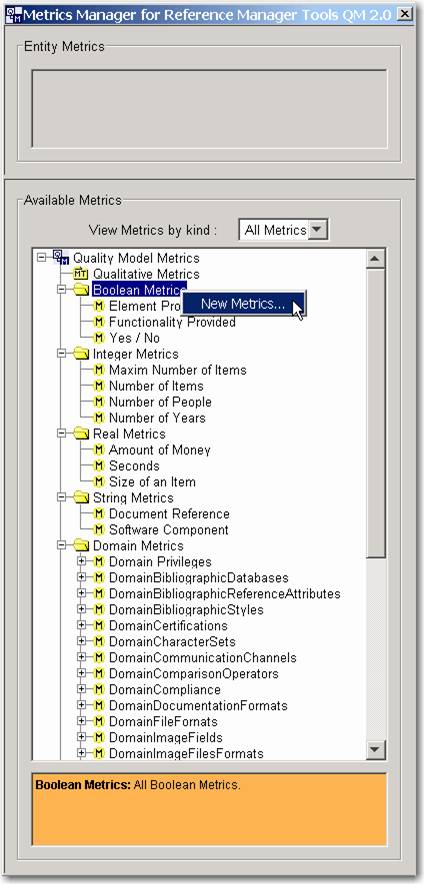Open the All Metrics kind dropdown
Screen dimensions: 424x884
318,229
